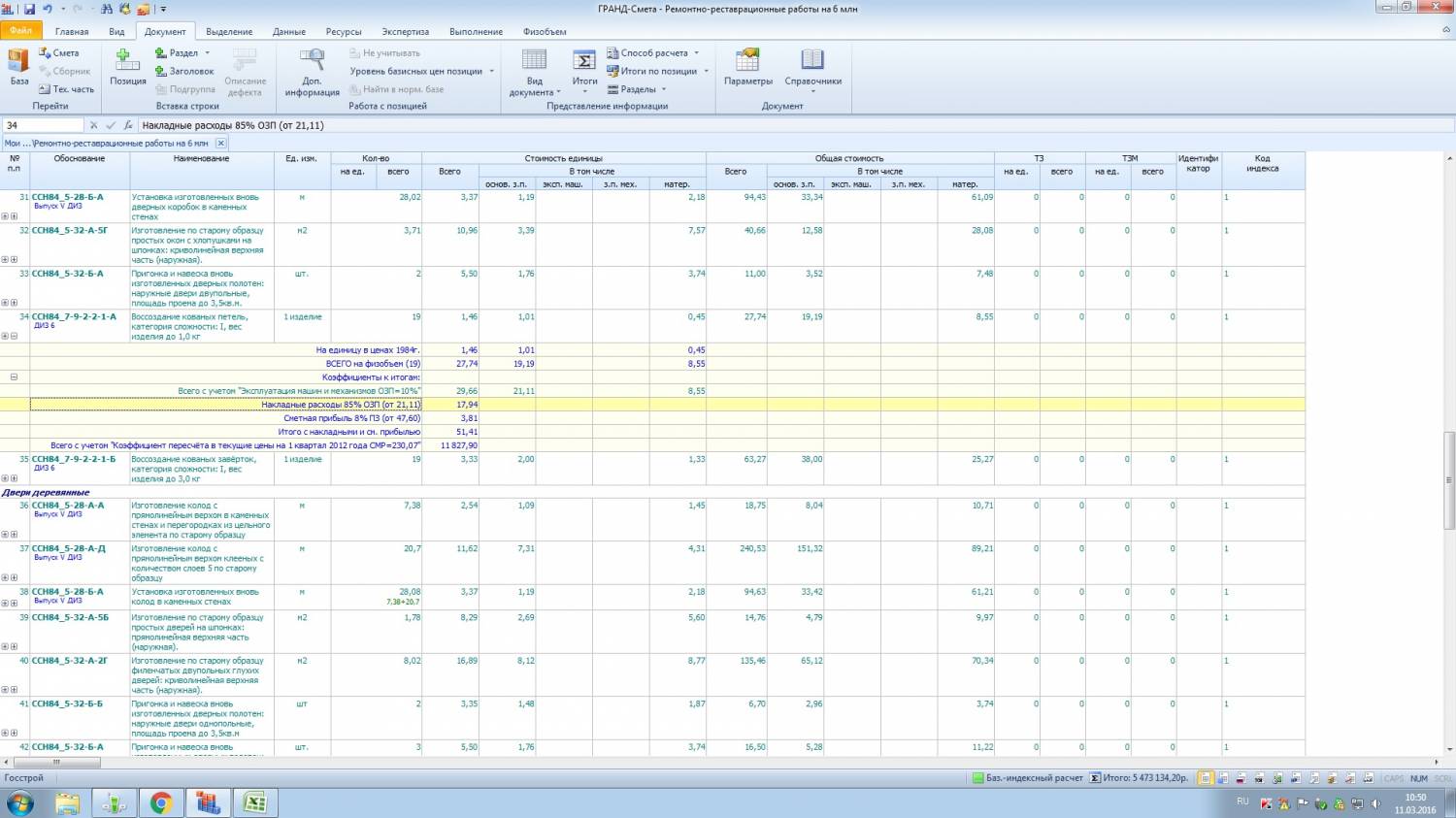Screen dimensions: 1456x818
Task: Click the binoculars search icon in quick toolbar
Action: (x=107, y=9)
